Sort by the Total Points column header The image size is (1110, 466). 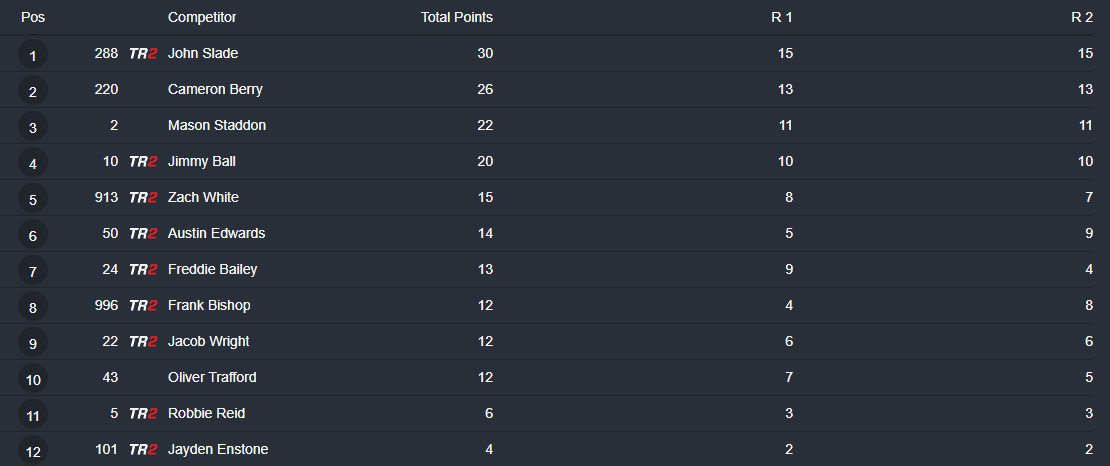coord(456,17)
